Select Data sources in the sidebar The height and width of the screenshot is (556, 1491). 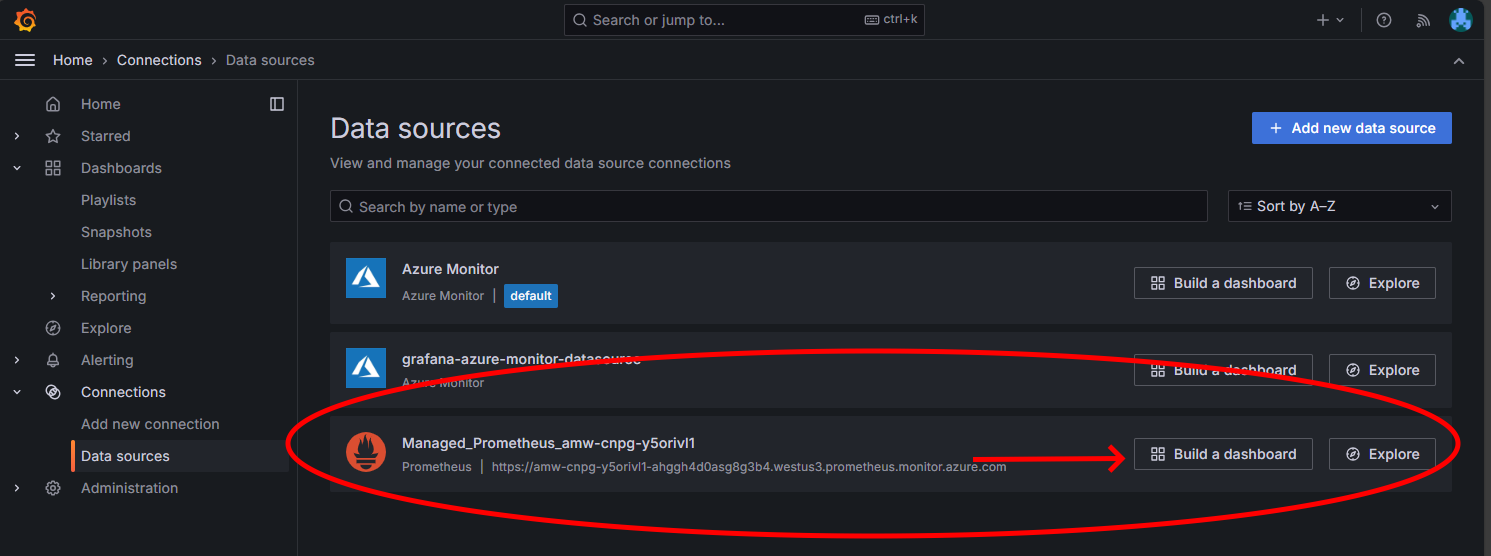tap(125, 456)
